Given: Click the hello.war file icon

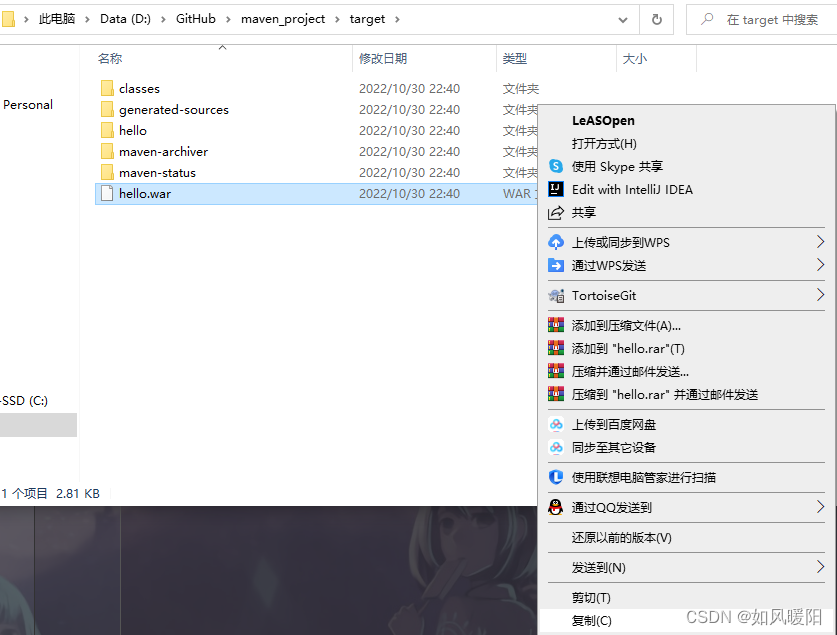Looking at the screenshot, I should pyautogui.click(x=107, y=193).
